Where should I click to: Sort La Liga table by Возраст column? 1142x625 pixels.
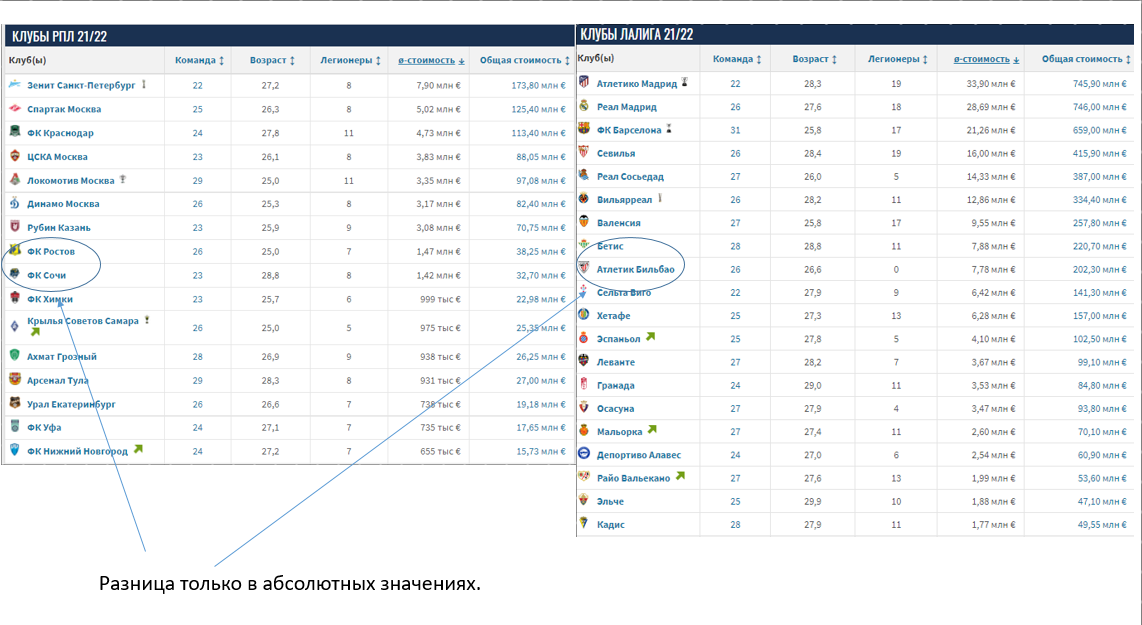pos(814,59)
